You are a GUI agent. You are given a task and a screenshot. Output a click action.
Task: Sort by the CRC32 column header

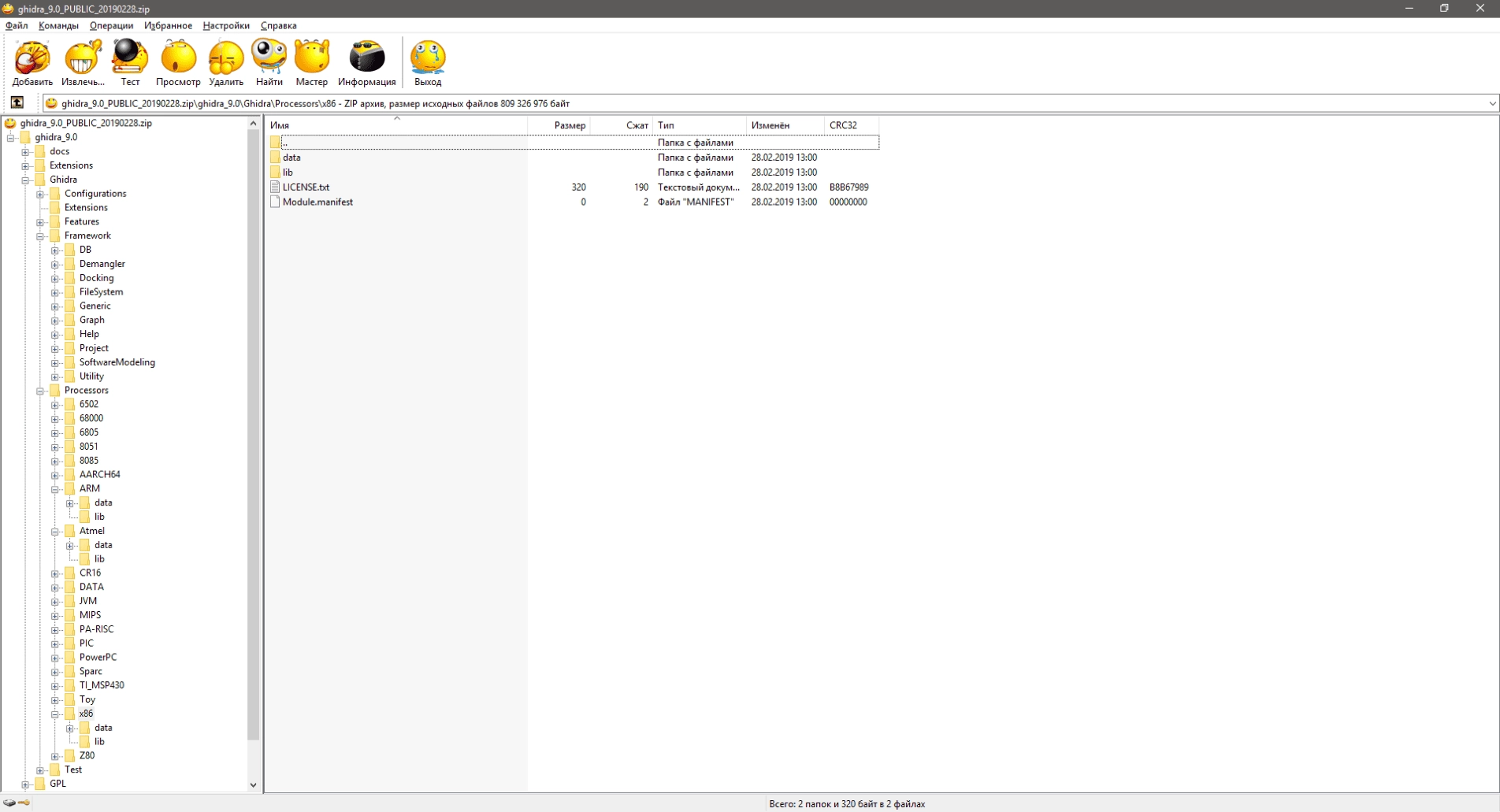(x=852, y=125)
